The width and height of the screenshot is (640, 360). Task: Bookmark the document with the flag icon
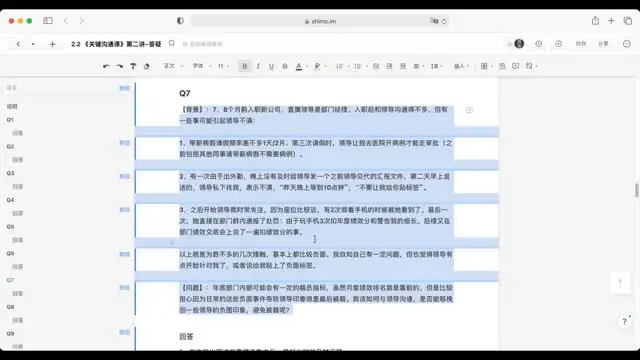[x=172, y=43]
